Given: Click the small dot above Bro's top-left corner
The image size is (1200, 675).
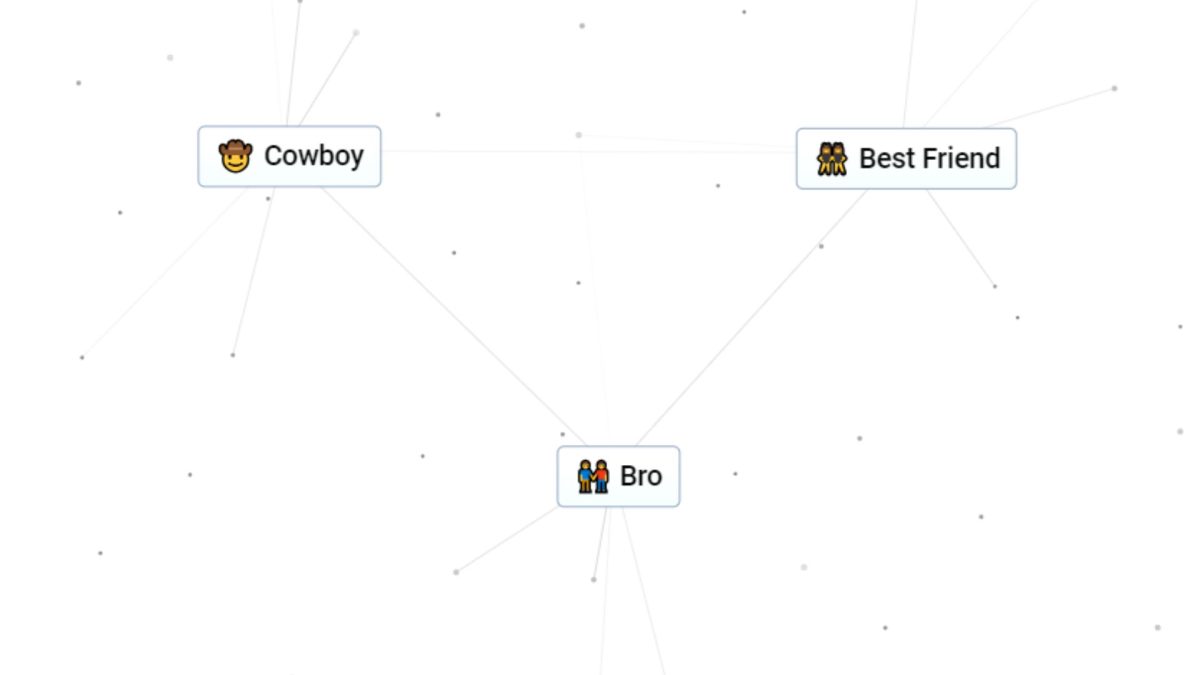Looking at the screenshot, I should (x=562, y=434).
